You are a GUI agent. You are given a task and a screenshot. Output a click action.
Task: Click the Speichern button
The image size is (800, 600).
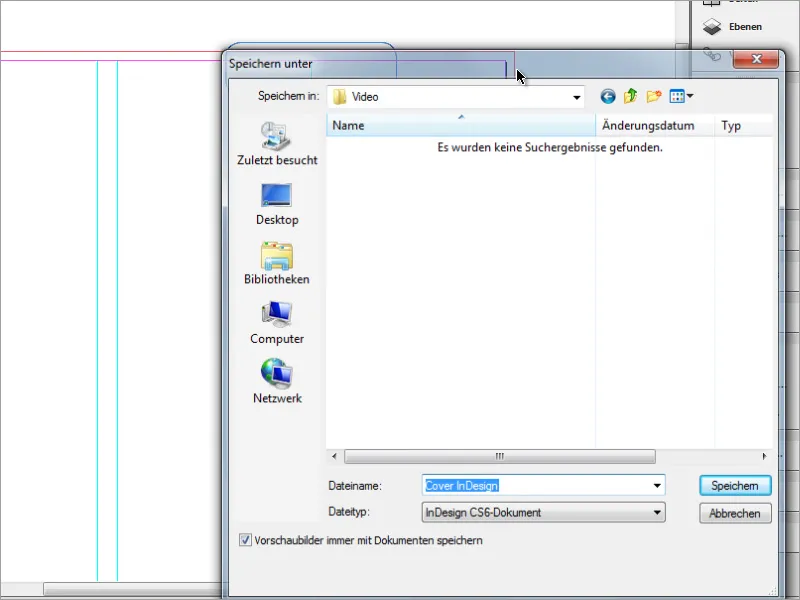point(735,486)
